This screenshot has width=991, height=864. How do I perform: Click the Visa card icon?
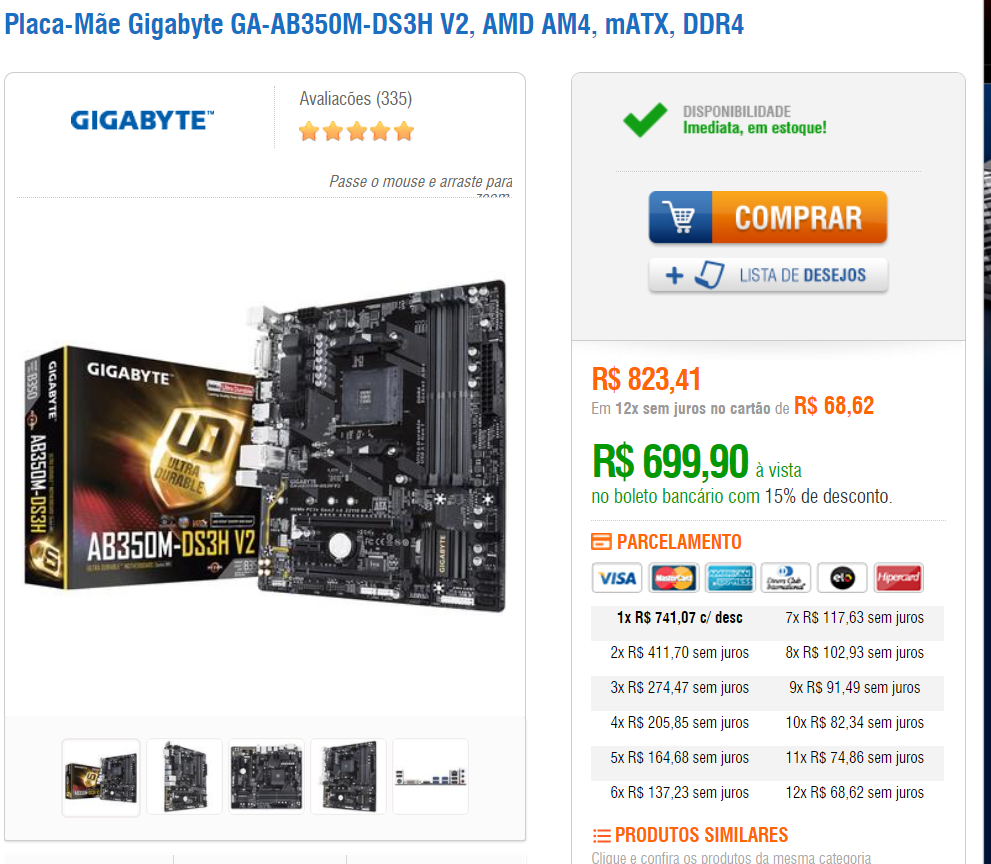coord(617,578)
